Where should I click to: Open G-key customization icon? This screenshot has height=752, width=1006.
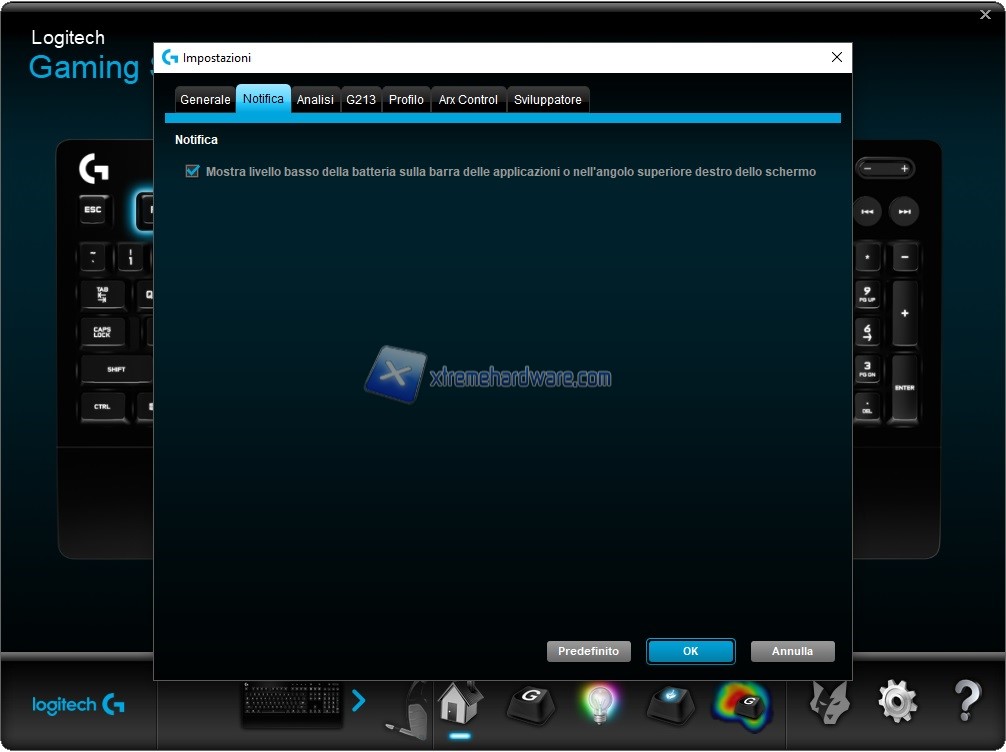(x=529, y=703)
